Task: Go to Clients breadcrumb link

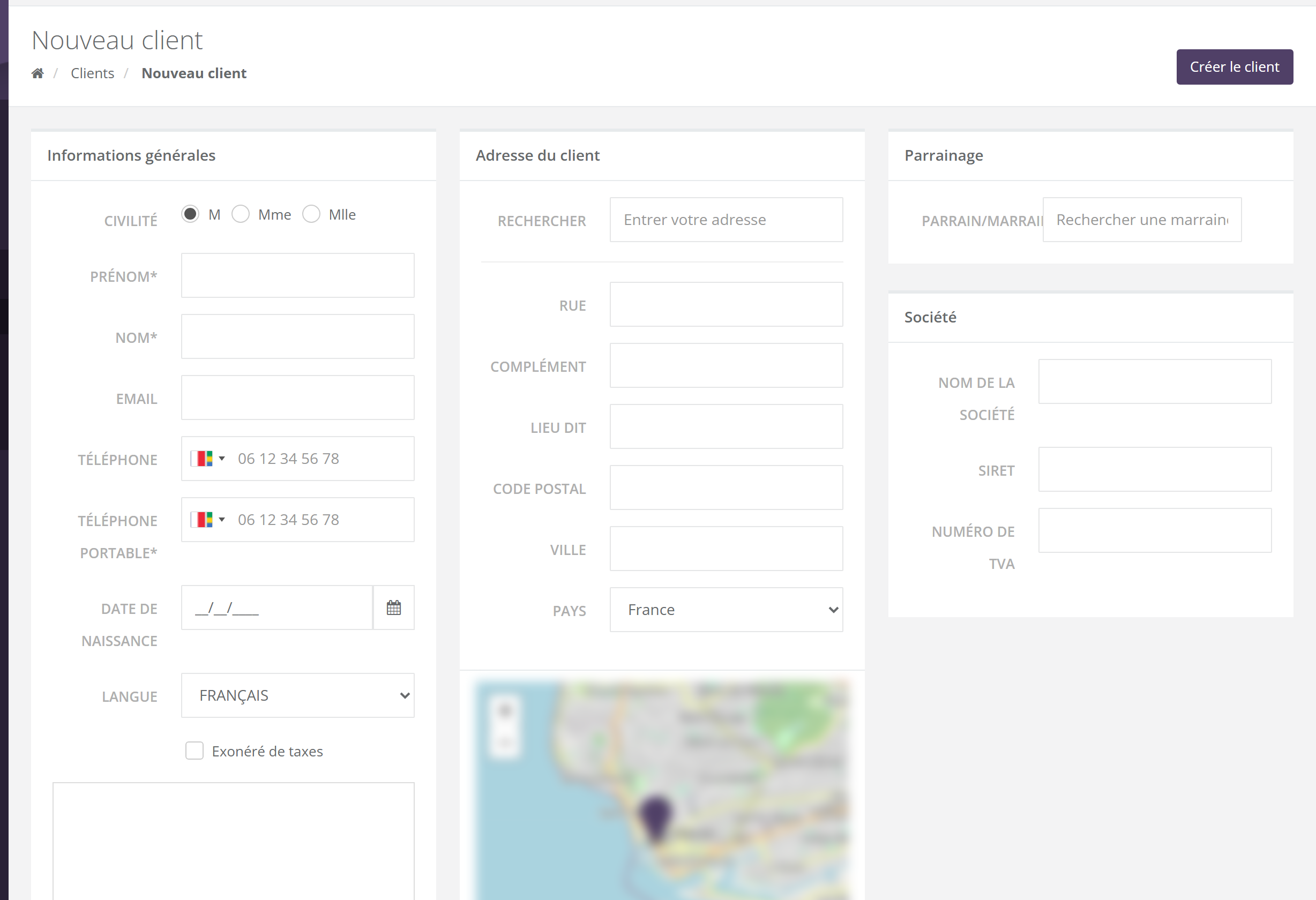Action: (92, 73)
